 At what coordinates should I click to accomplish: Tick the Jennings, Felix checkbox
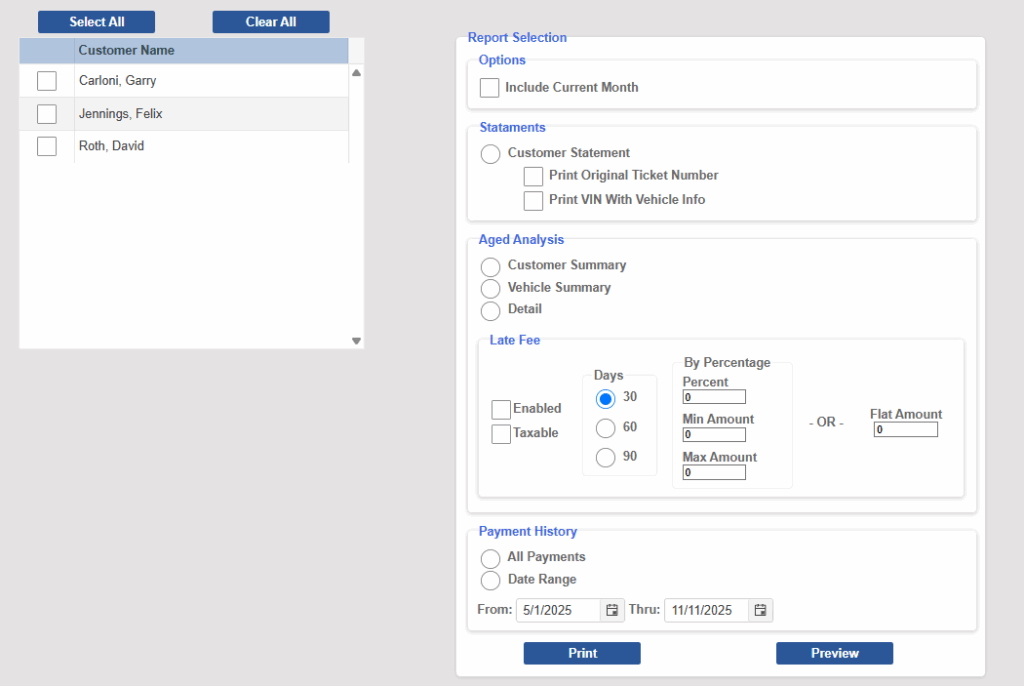pos(47,114)
